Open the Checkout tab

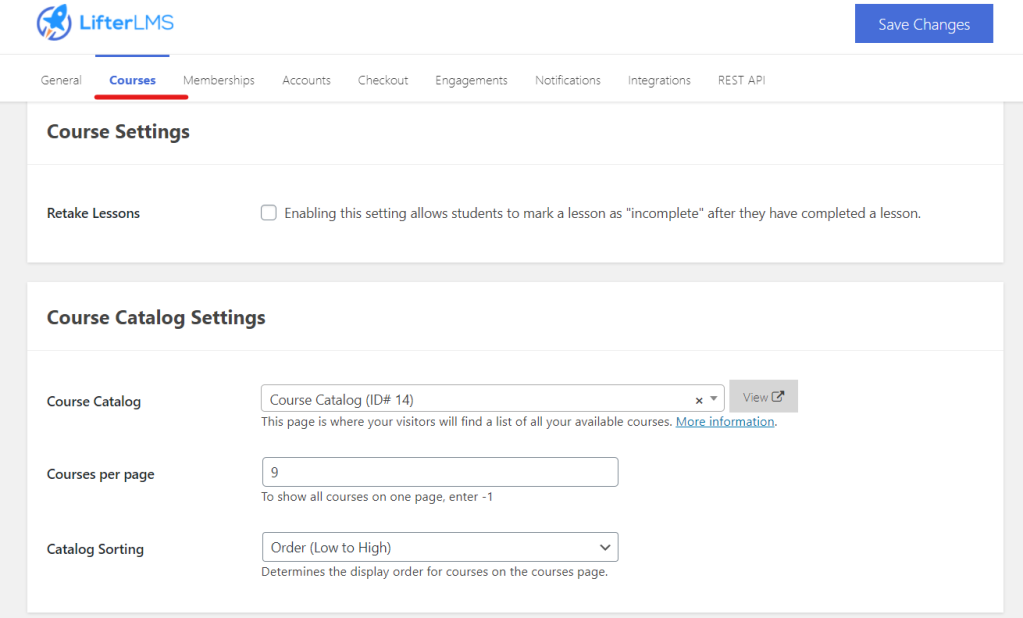(383, 80)
